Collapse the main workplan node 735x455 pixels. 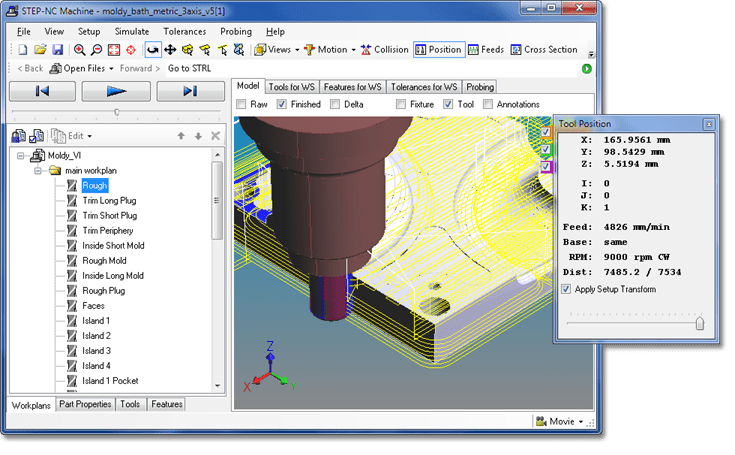38,171
